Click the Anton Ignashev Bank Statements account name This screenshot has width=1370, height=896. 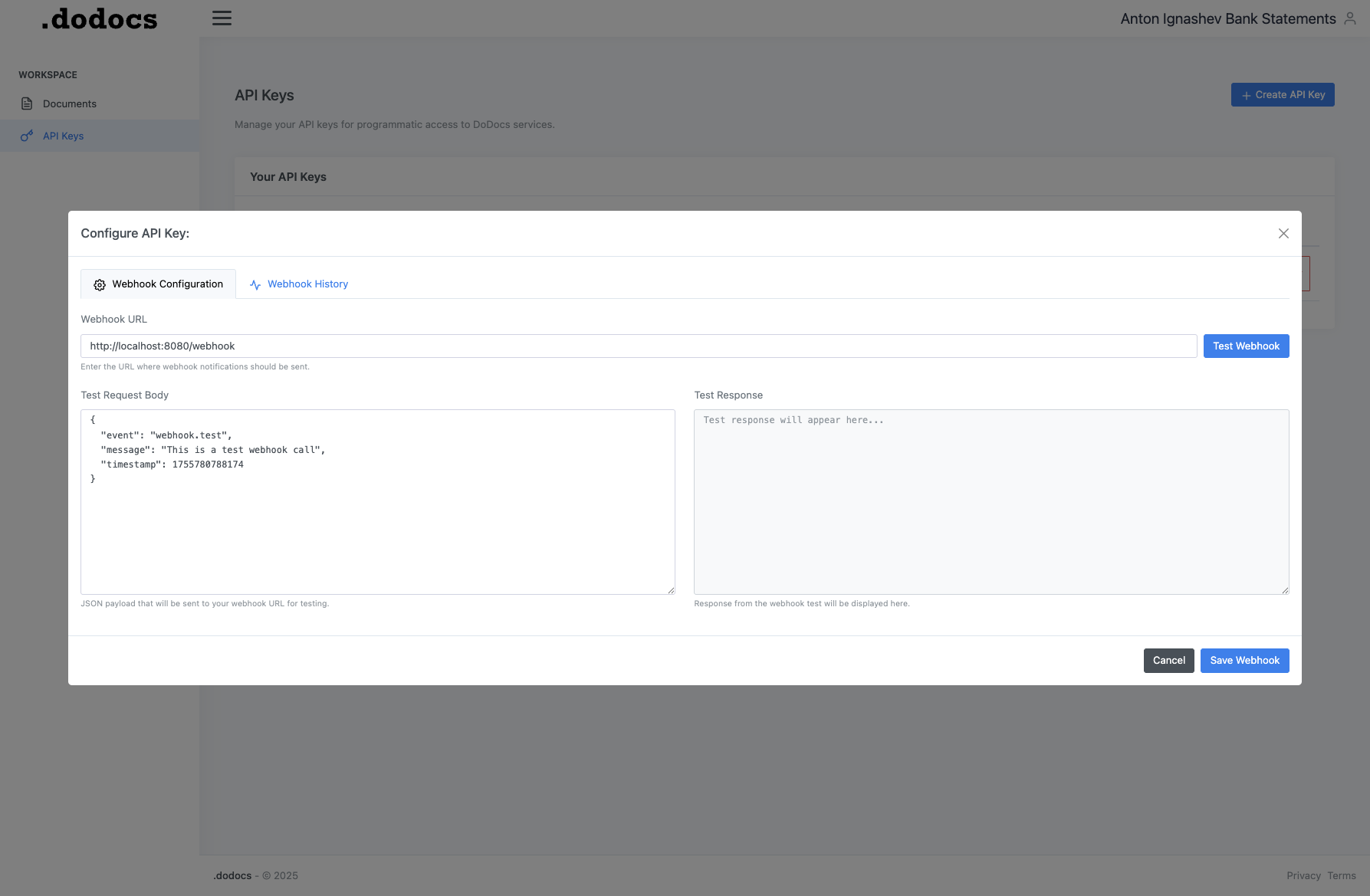point(1227,18)
